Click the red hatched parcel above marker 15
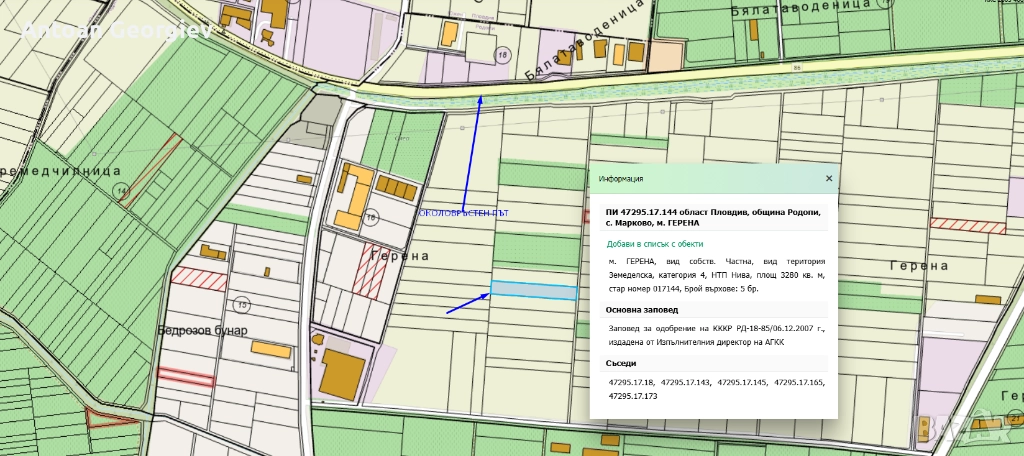Viewport: 1024px width, 456px height. point(198,277)
